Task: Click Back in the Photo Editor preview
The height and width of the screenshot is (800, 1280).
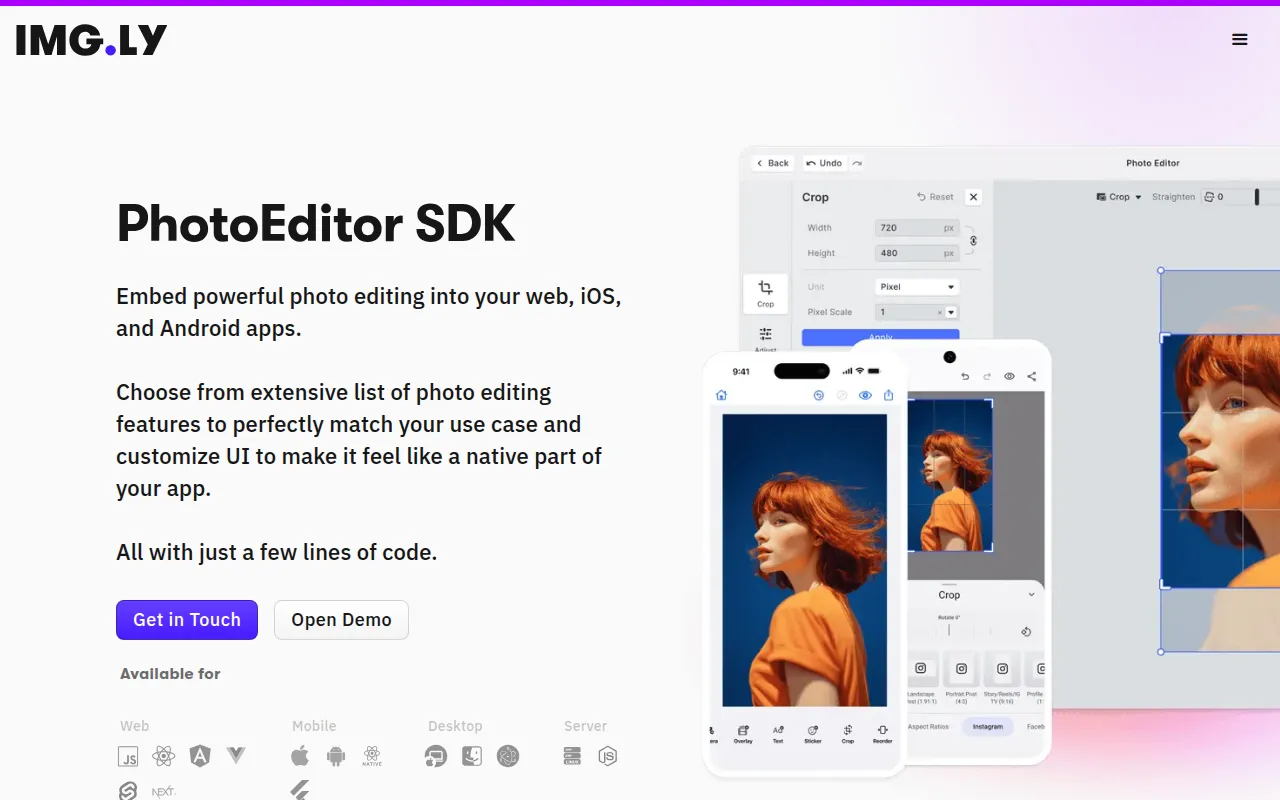Action: pyautogui.click(x=773, y=163)
